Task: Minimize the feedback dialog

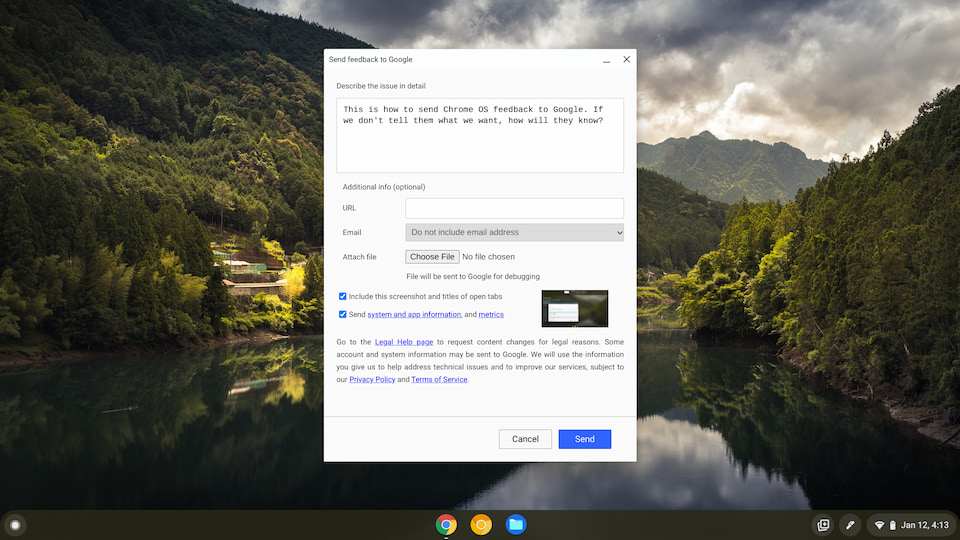Action: tap(607, 60)
